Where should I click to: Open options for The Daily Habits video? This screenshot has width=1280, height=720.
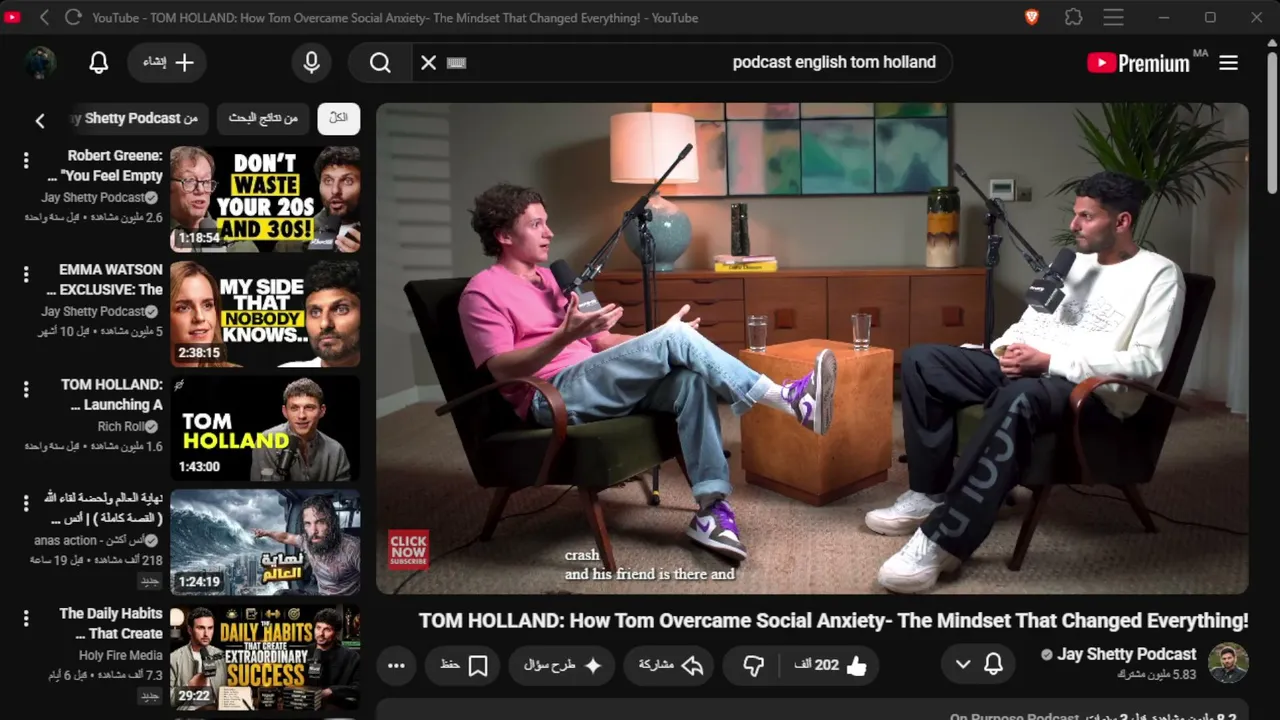26,618
